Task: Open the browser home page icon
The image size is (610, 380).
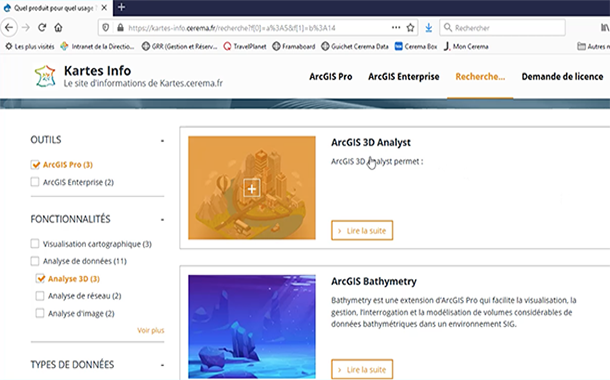Action: (x=58, y=28)
